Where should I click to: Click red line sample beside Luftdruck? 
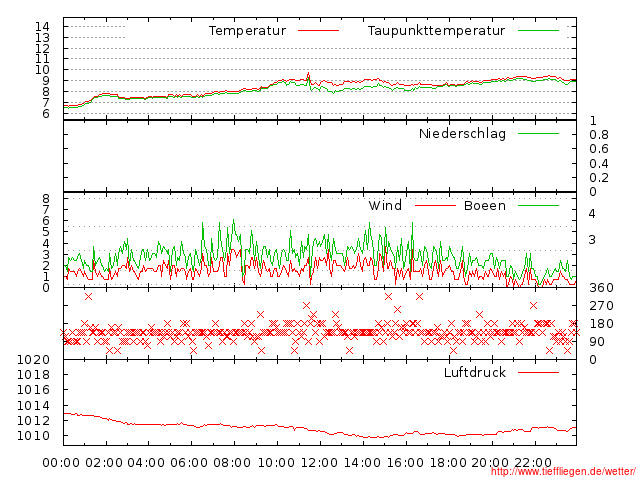pos(538,372)
